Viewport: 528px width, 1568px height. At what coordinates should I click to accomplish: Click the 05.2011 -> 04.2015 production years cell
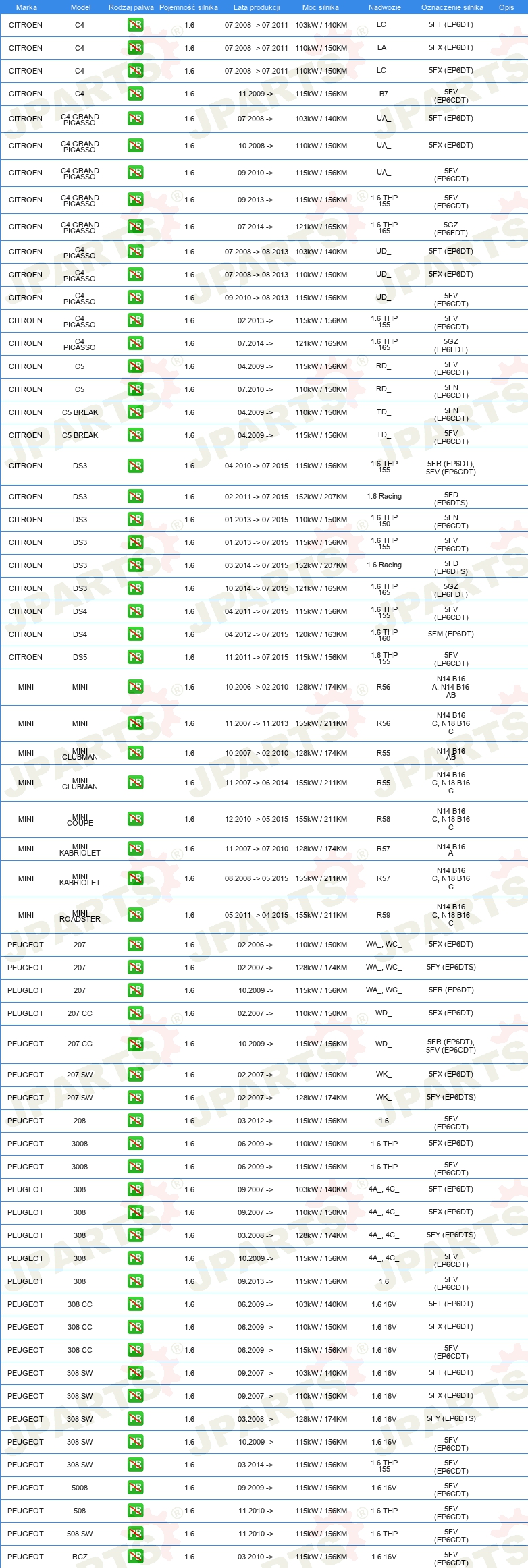[257, 915]
